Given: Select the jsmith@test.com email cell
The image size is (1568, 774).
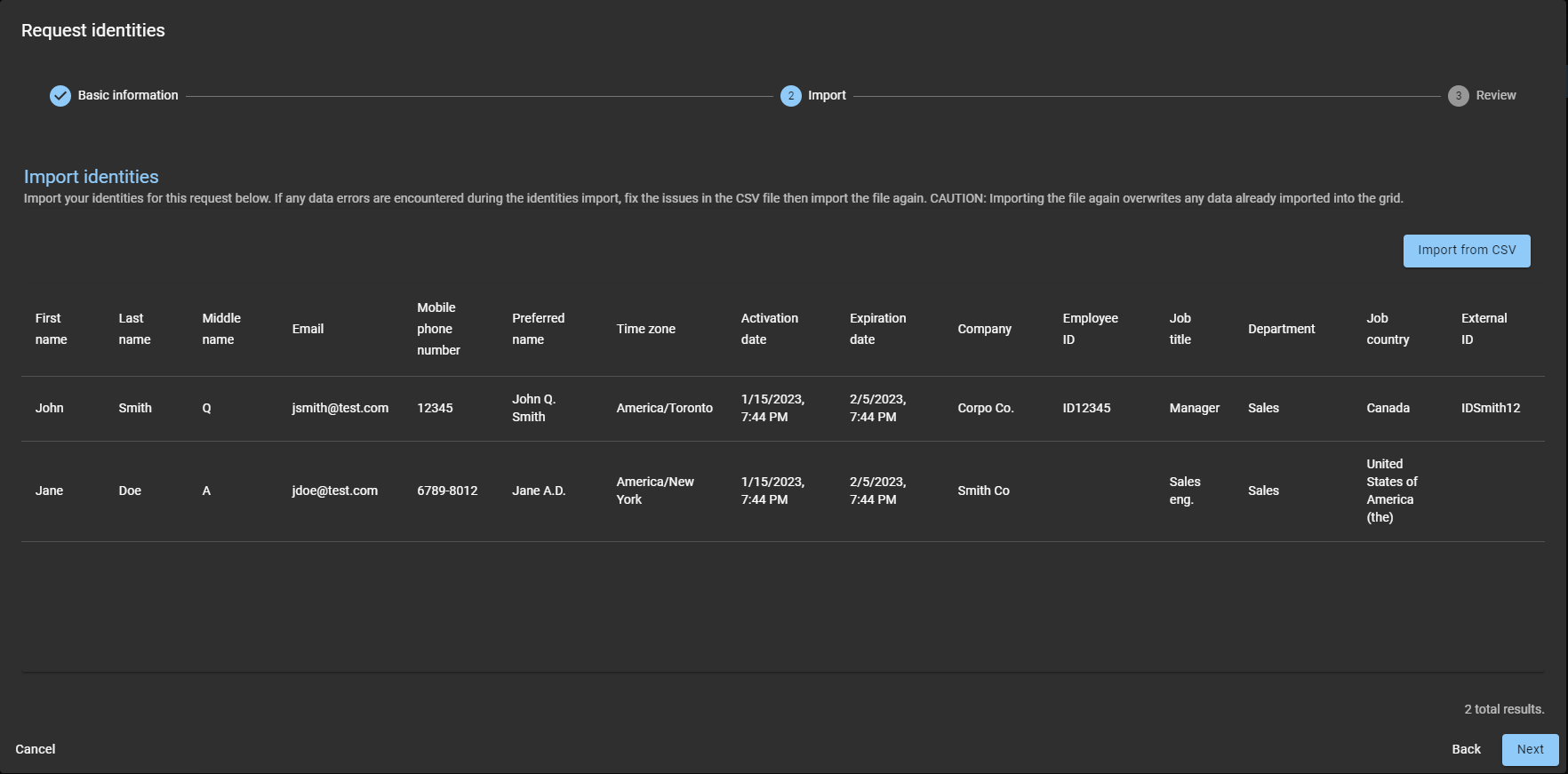Looking at the screenshot, I should click(x=340, y=408).
